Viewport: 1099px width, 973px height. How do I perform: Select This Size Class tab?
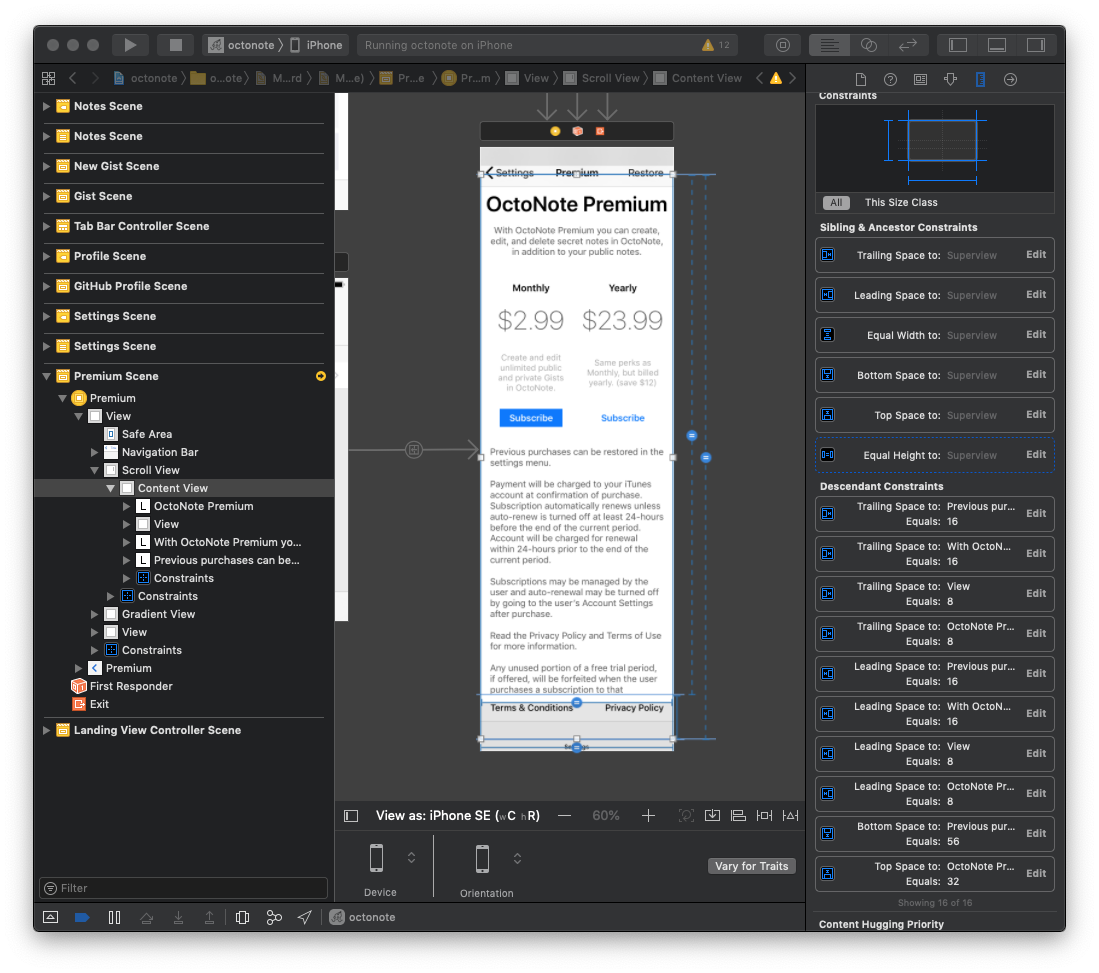[901, 203]
